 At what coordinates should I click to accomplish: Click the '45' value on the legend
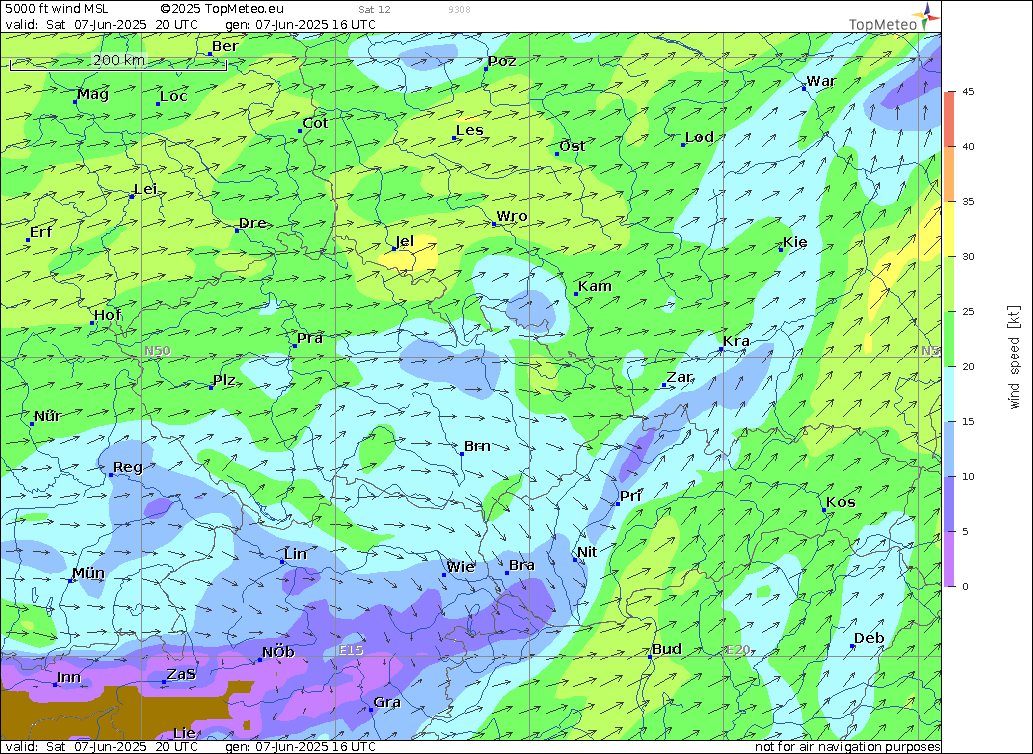point(968,92)
